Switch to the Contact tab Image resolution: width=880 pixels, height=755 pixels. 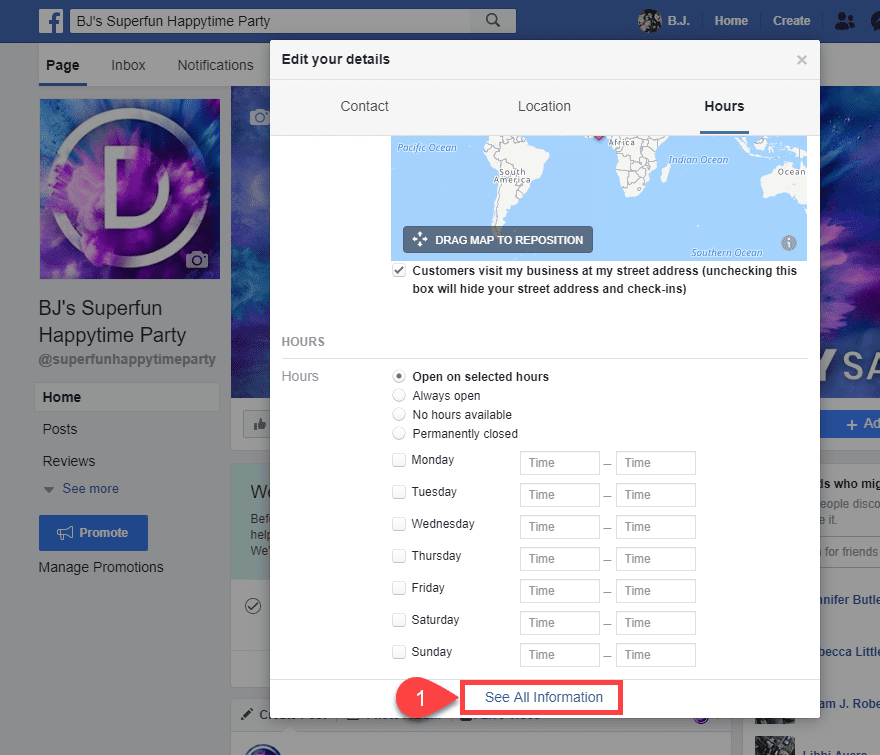click(364, 106)
